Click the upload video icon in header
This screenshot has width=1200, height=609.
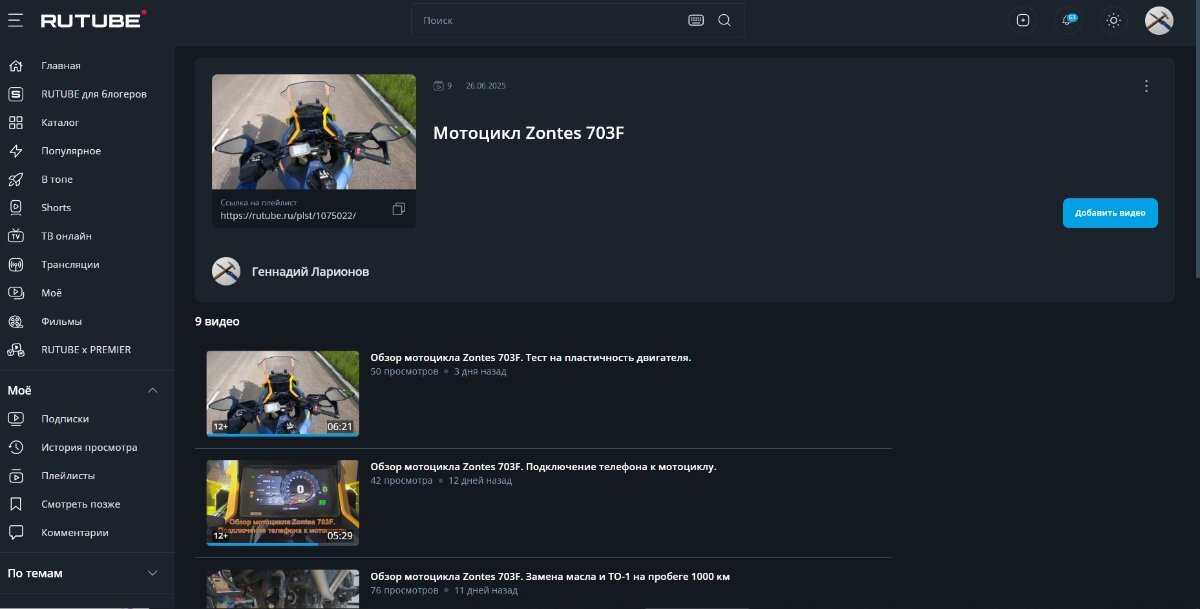tap(1022, 20)
